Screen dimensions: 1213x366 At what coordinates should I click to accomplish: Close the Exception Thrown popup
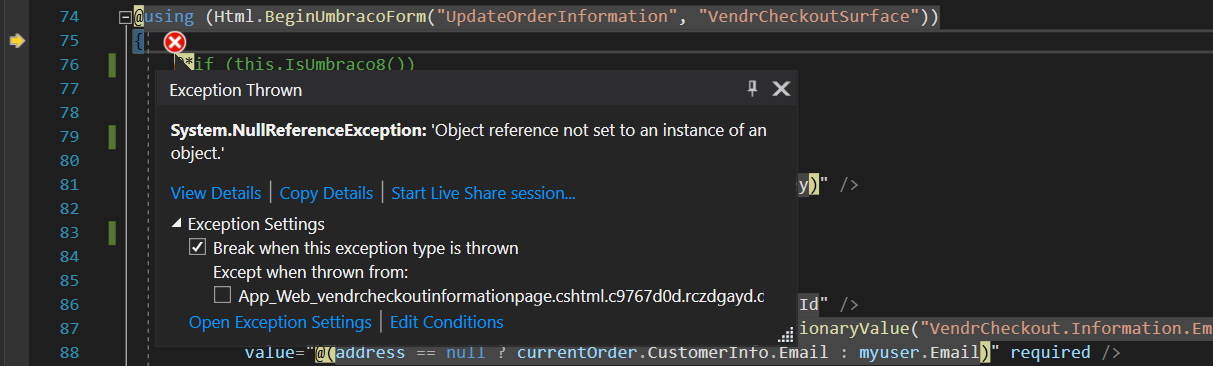pyautogui.click(x=782, y=89)
